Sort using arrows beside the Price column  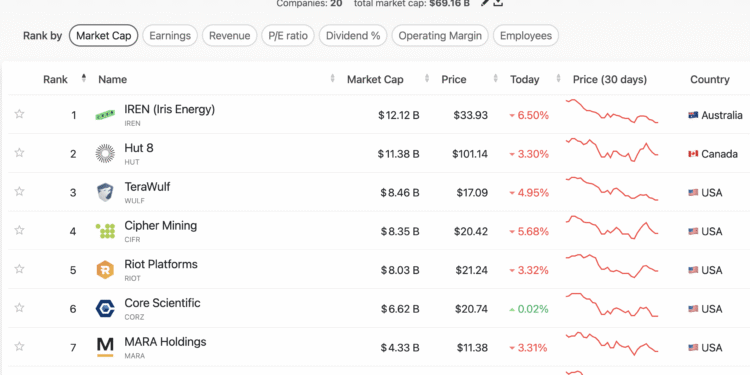(x=496, y=78)
